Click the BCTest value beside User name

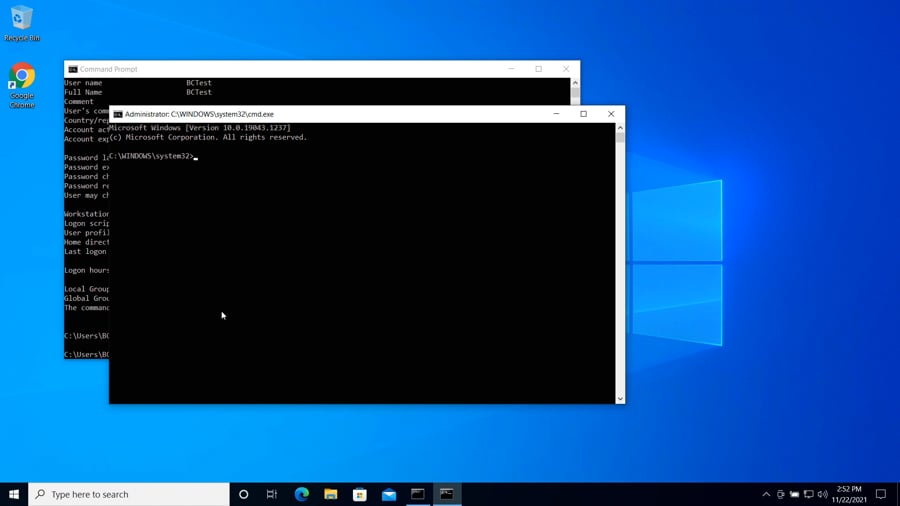199,83
